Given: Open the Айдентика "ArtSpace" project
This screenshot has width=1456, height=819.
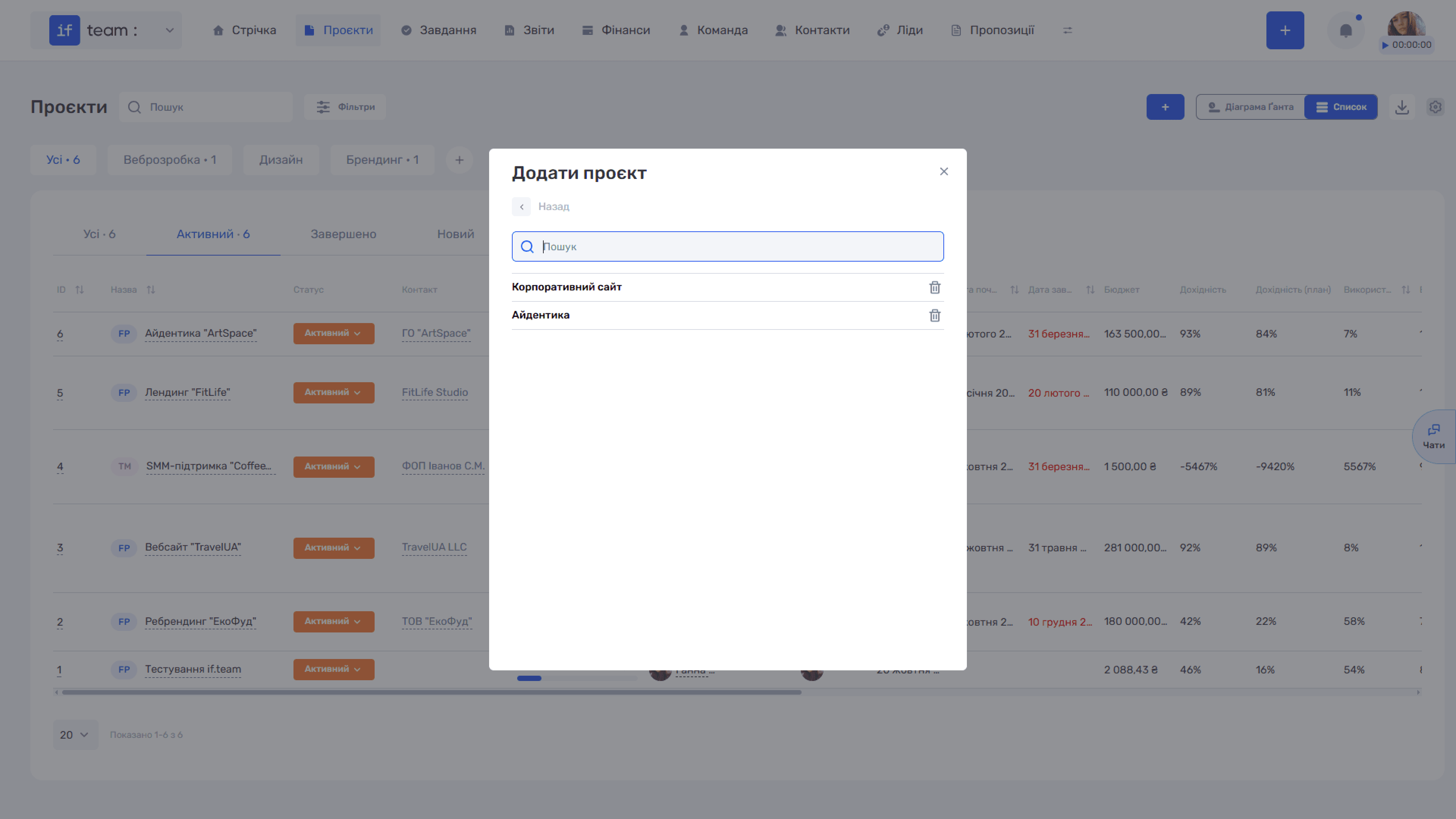Looking at the screenshot, I should tap(201, 334).
